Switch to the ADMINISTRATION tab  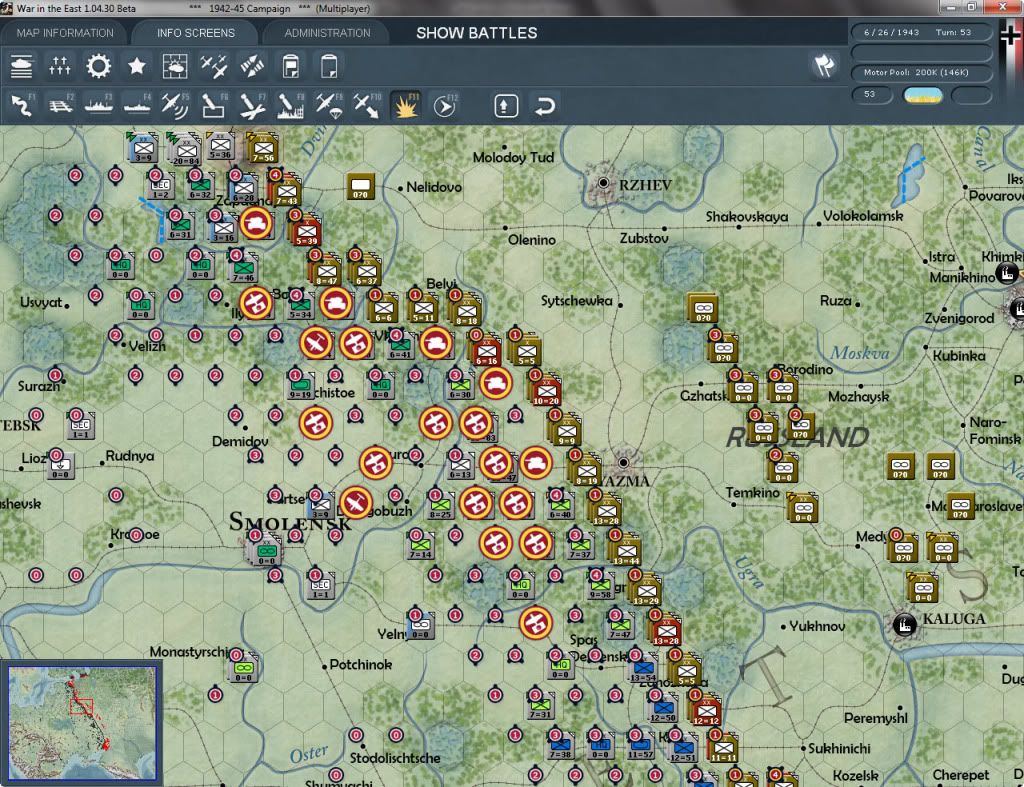click(327, 33)
